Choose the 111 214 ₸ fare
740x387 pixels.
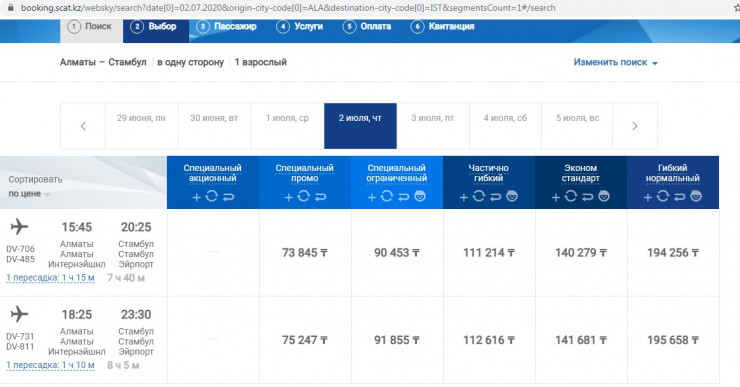[x=489, y=253]
